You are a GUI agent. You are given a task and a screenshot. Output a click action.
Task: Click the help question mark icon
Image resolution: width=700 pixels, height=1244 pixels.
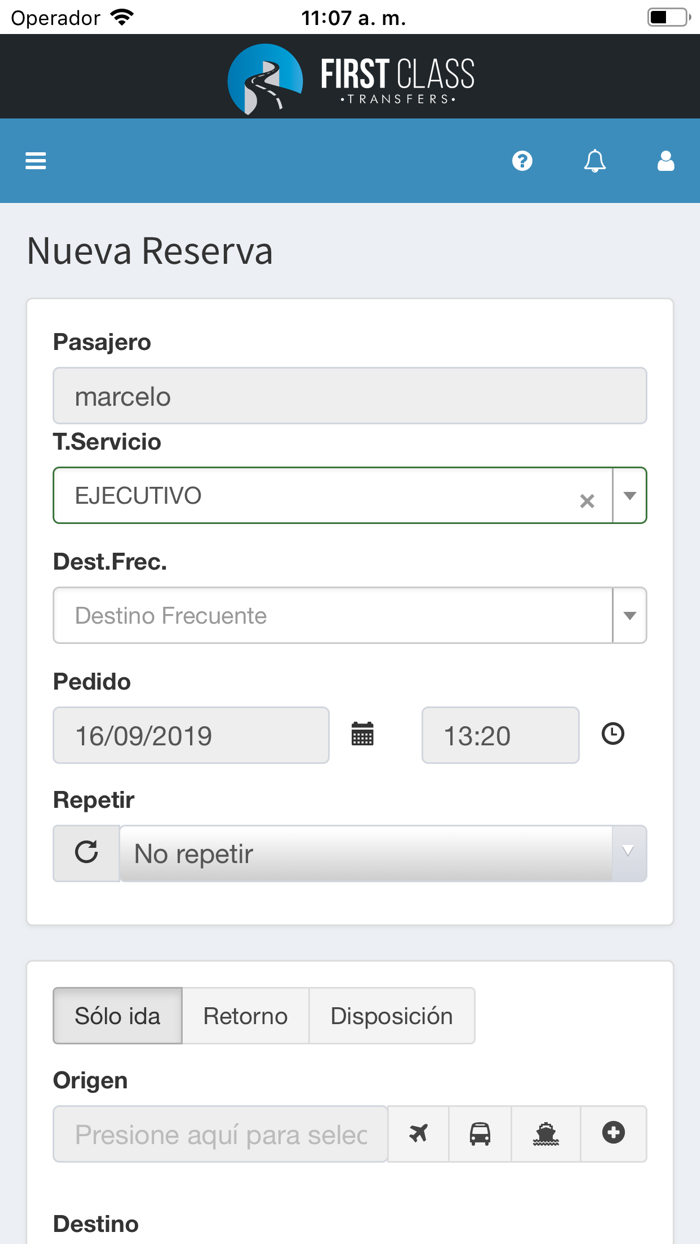522,160
